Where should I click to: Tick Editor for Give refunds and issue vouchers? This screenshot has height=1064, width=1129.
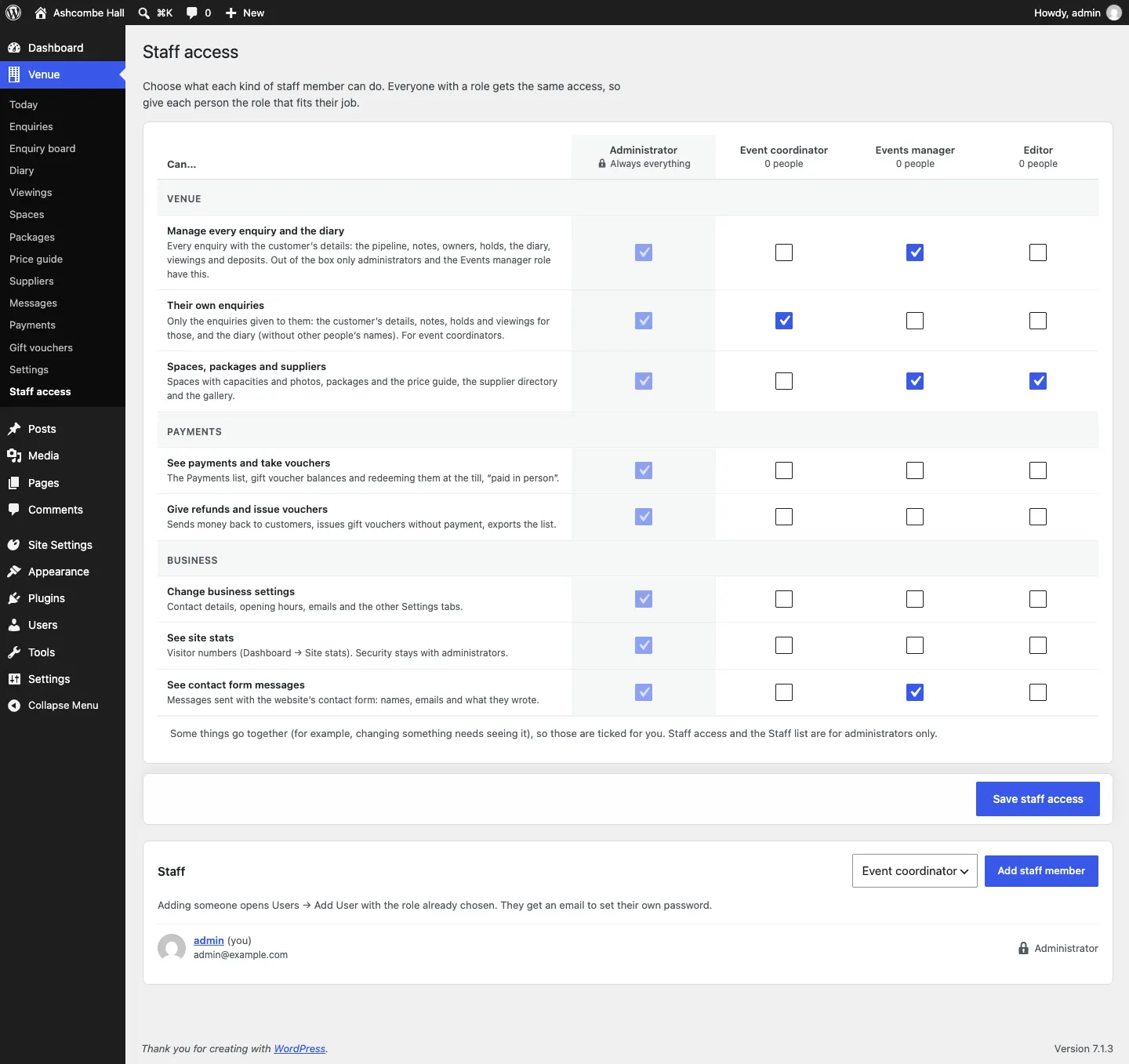tap(1038, 517)
